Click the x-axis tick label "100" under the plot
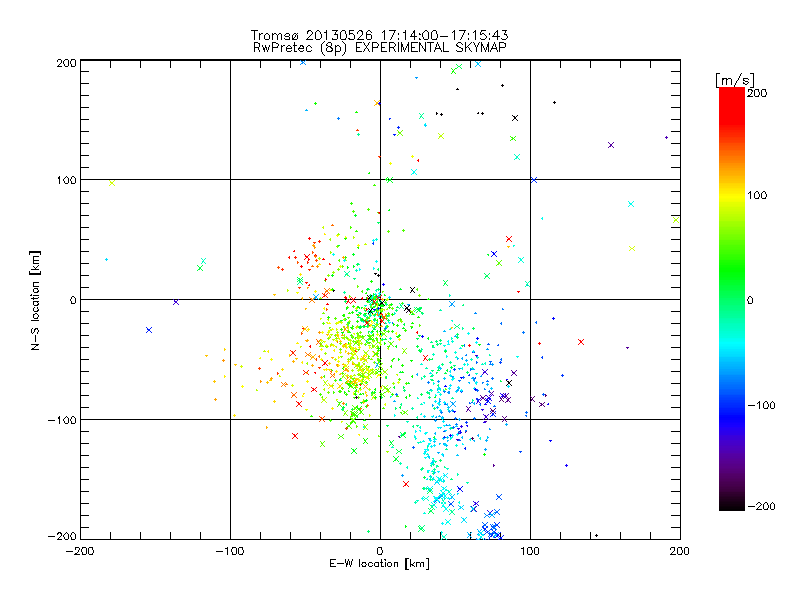This screenshot has height=600, width=800. (x=530, y=551)
